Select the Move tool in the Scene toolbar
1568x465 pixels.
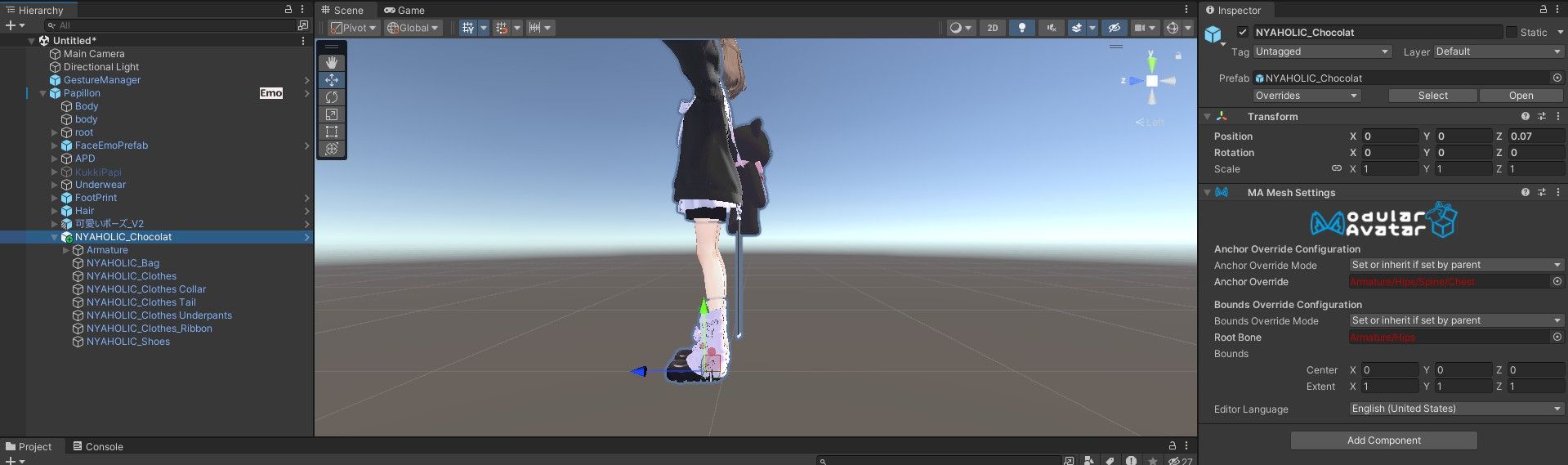[332, 79]
